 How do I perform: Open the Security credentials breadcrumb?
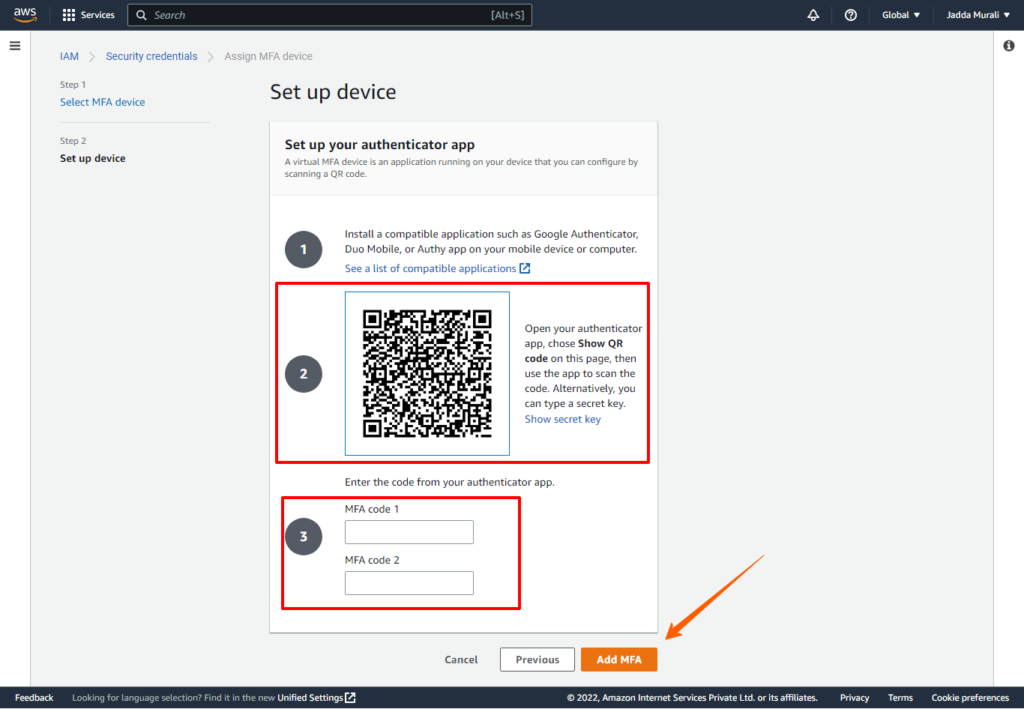click(x=152, y=56)
